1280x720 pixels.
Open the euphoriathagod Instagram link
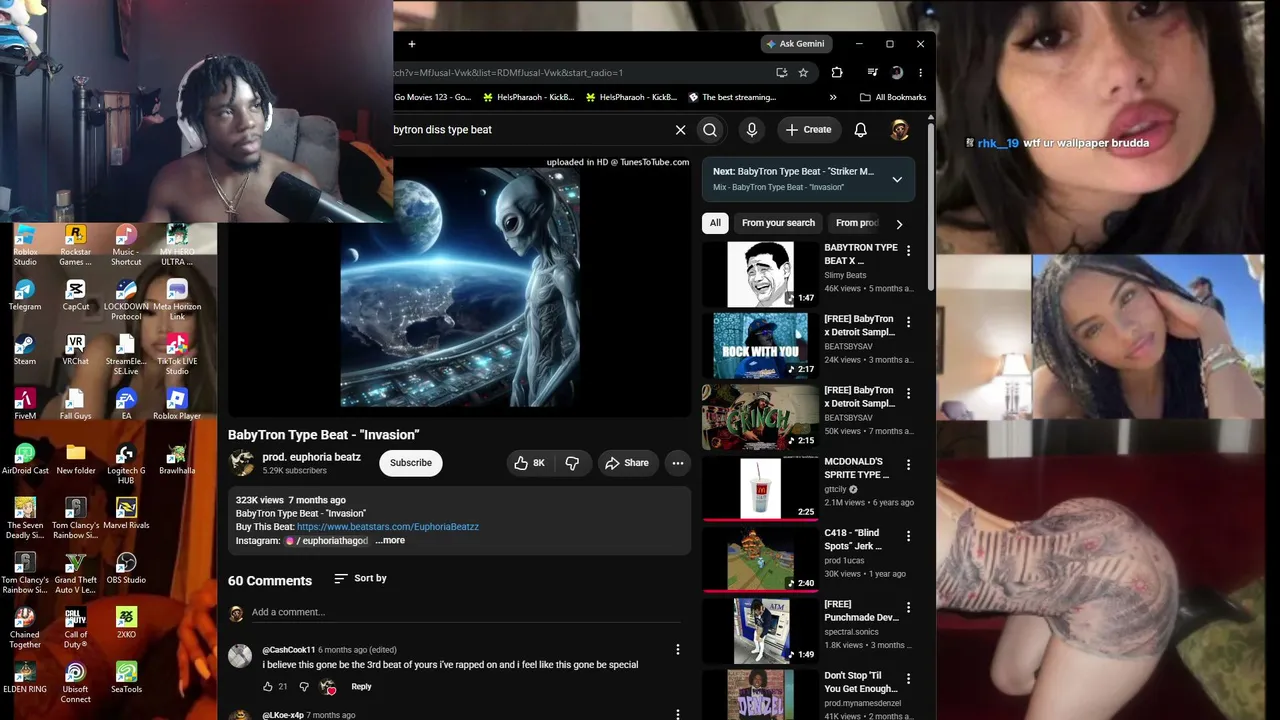[x=327, y=541]
